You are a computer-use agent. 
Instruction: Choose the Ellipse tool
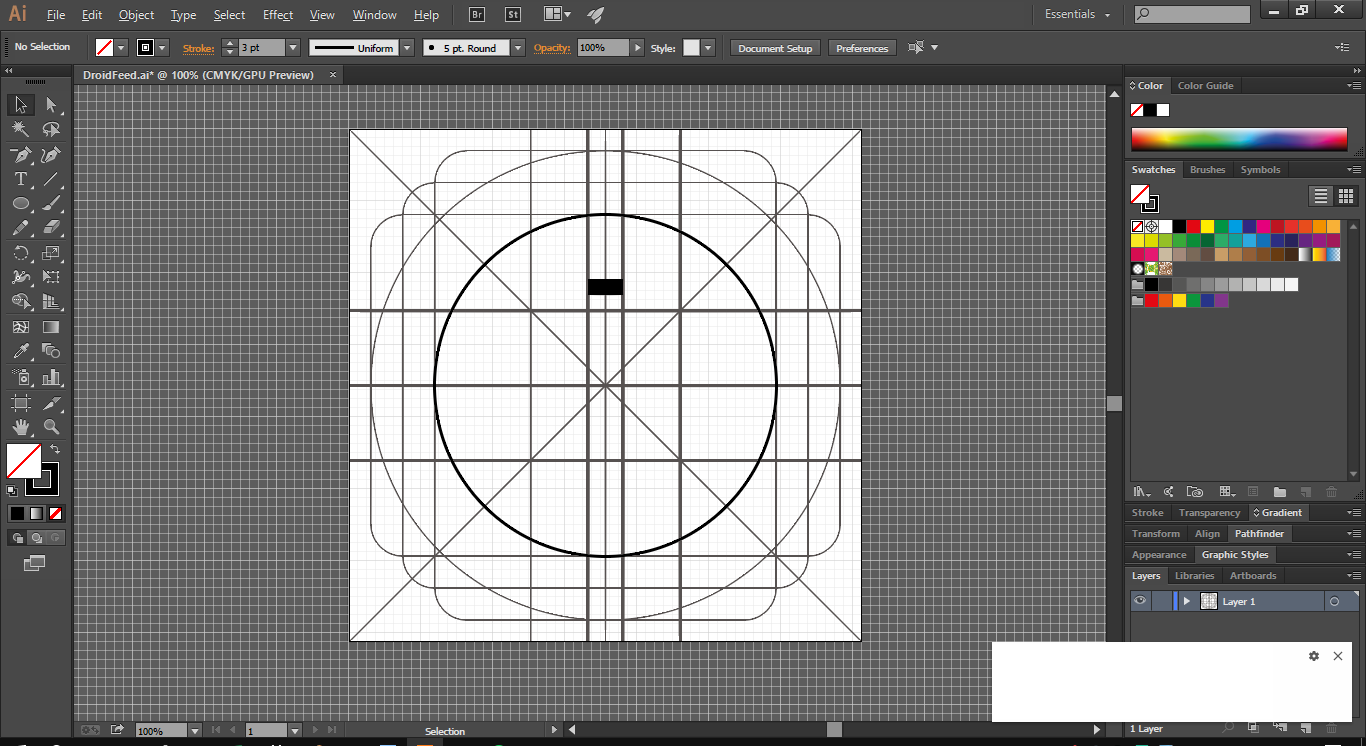pyautogui.click(x=20, y=204)
